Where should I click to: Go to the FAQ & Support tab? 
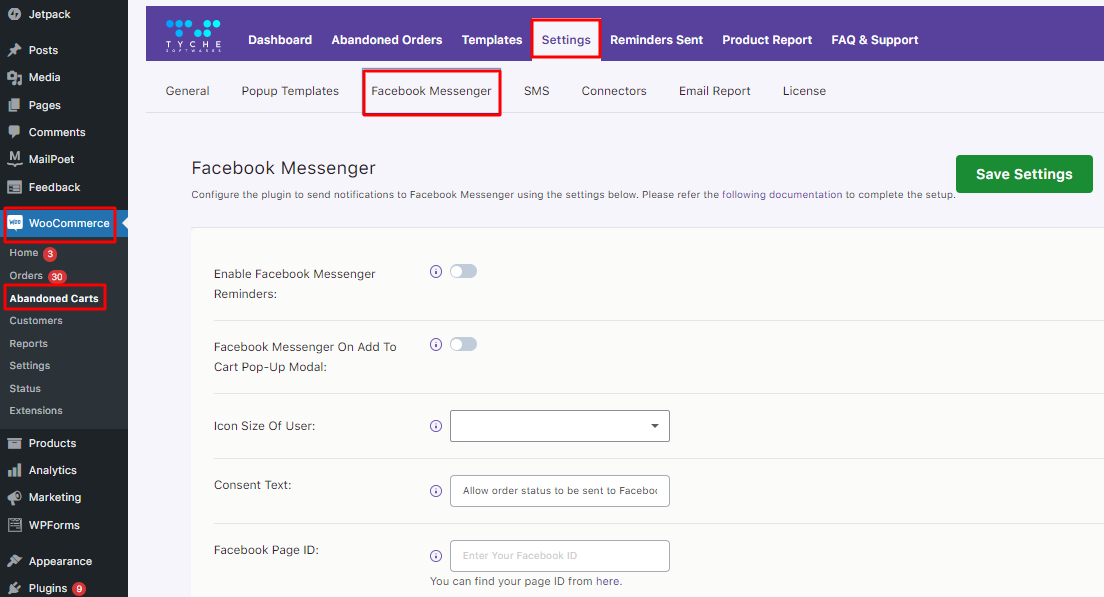coord(874,40)
